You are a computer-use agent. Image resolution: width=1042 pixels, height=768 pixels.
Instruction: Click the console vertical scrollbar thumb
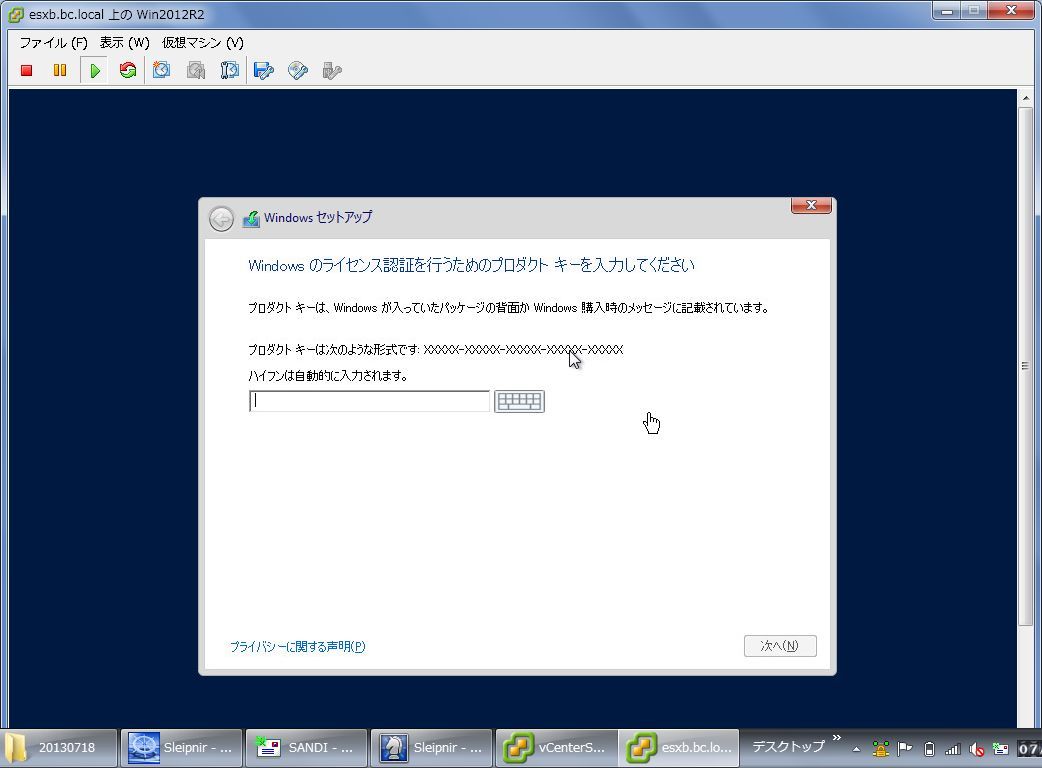(x=1025, y=365)
